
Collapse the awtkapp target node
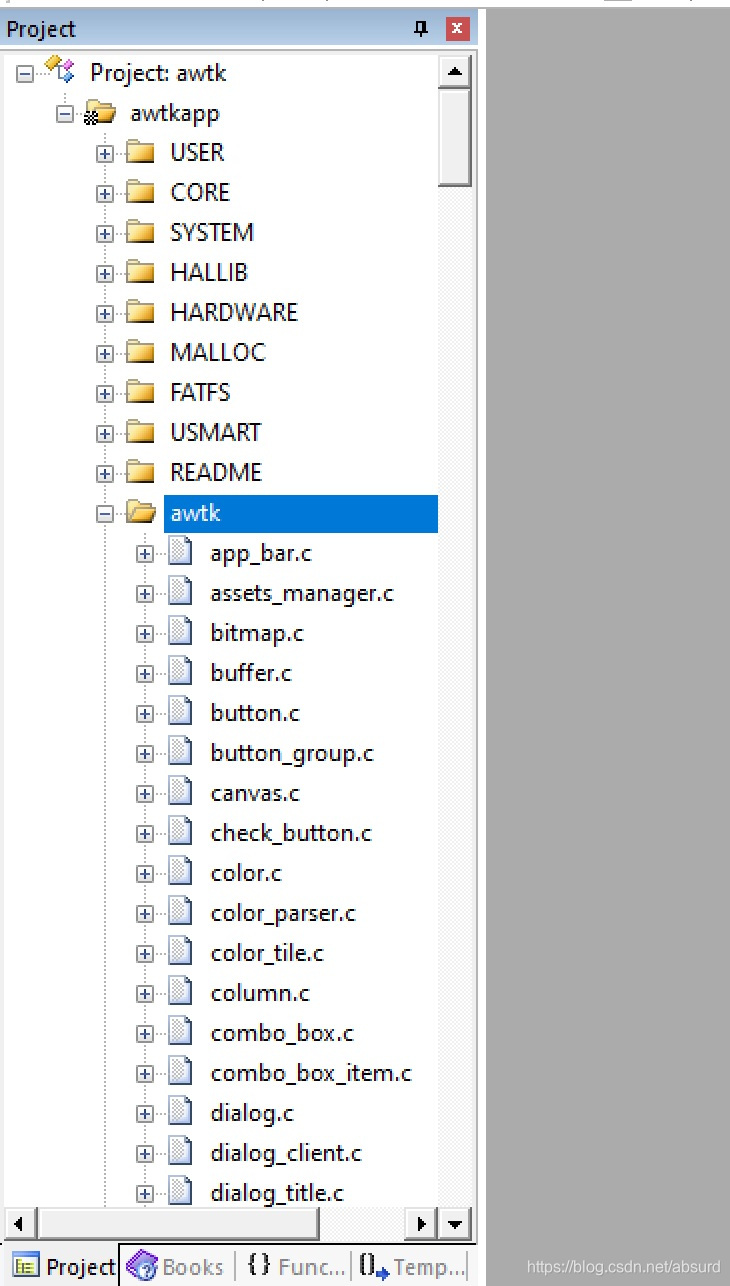coord(65,113)
